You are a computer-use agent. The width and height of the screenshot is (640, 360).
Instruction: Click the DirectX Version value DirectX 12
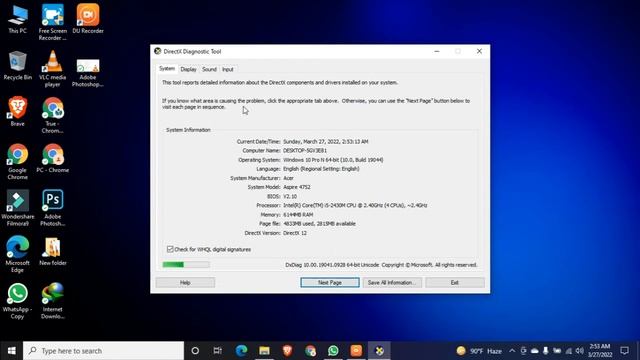pos(295,233)
